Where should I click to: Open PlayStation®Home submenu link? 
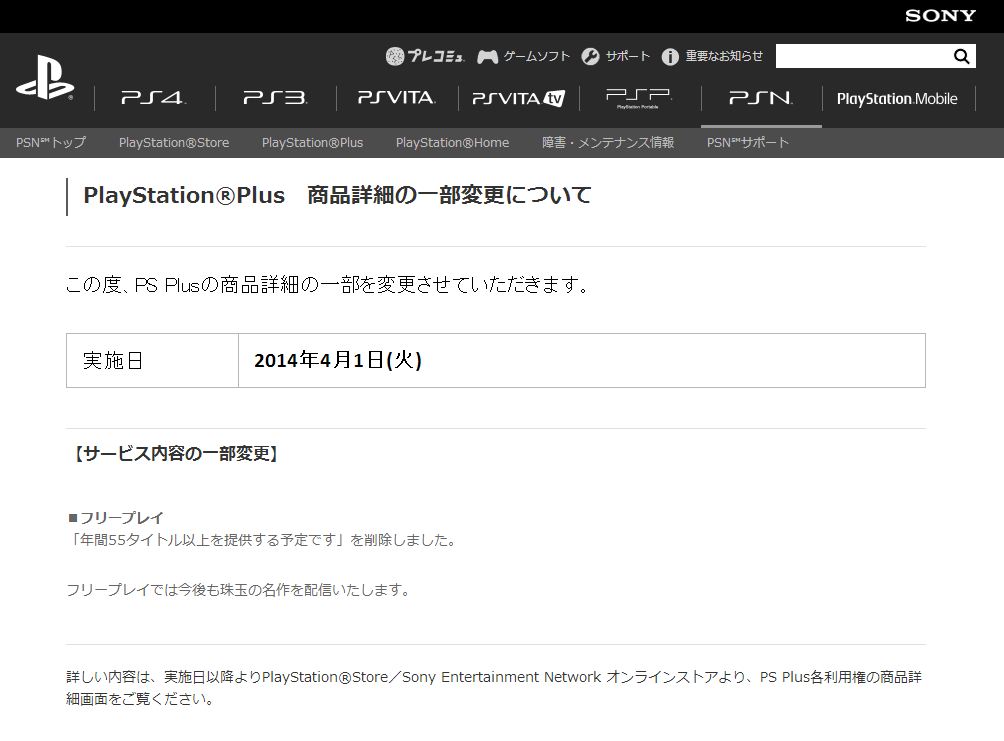pyautogui.click(x=452, y=142)
